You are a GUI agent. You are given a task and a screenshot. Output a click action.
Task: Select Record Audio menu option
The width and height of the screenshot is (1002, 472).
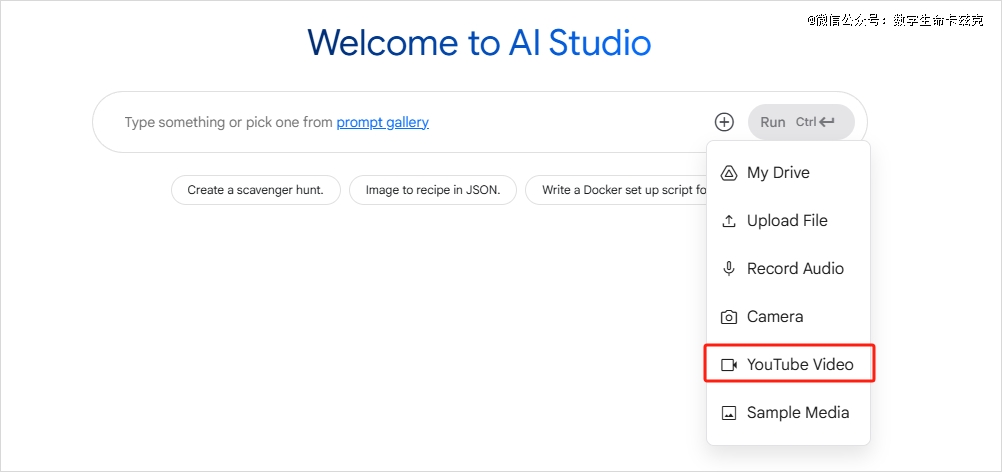788,269
